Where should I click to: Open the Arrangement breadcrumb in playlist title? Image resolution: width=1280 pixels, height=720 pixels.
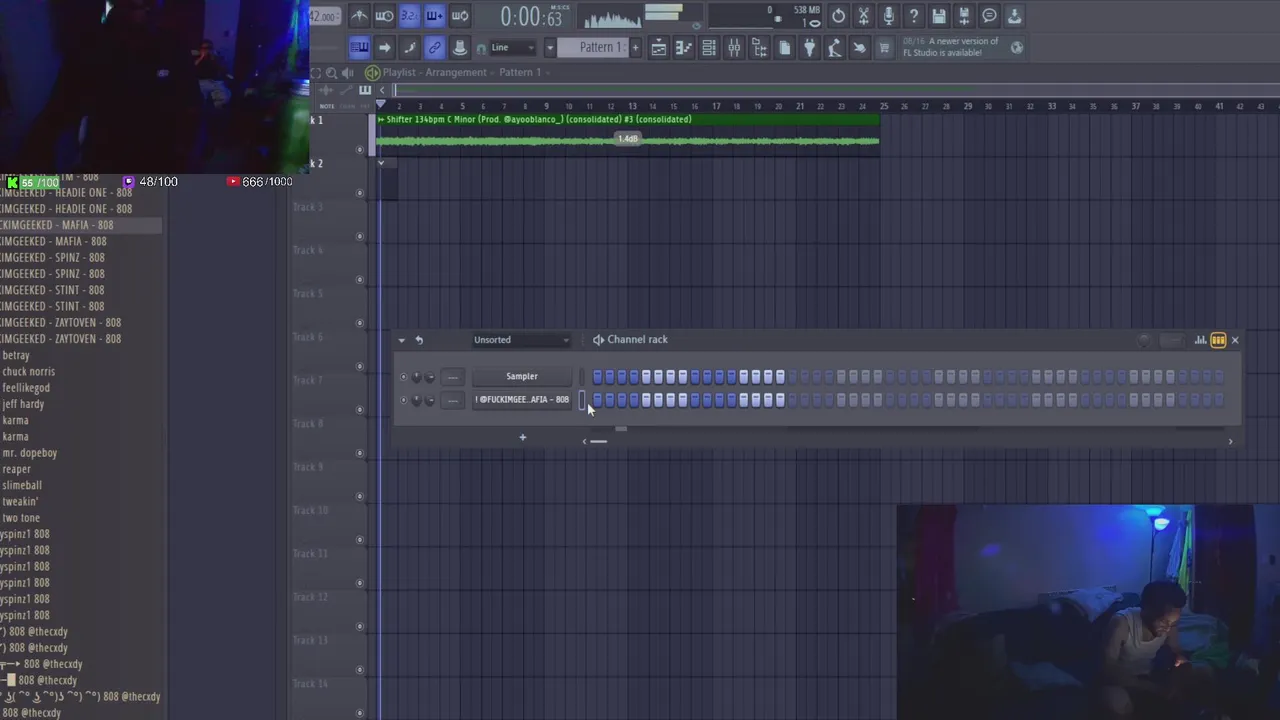click(x=457, y=72)
